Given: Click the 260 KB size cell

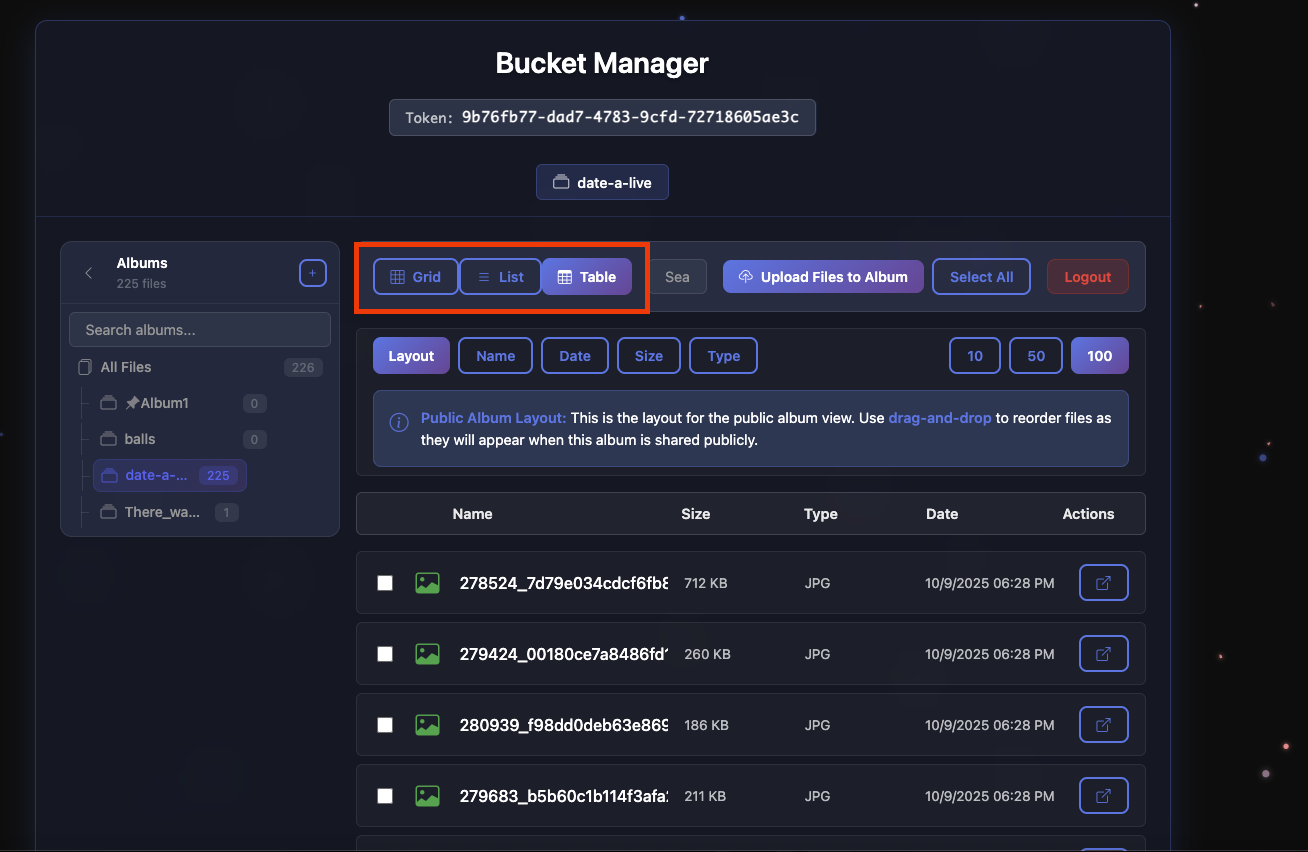Looking at the screenshot, I should (x=707, y=654).
